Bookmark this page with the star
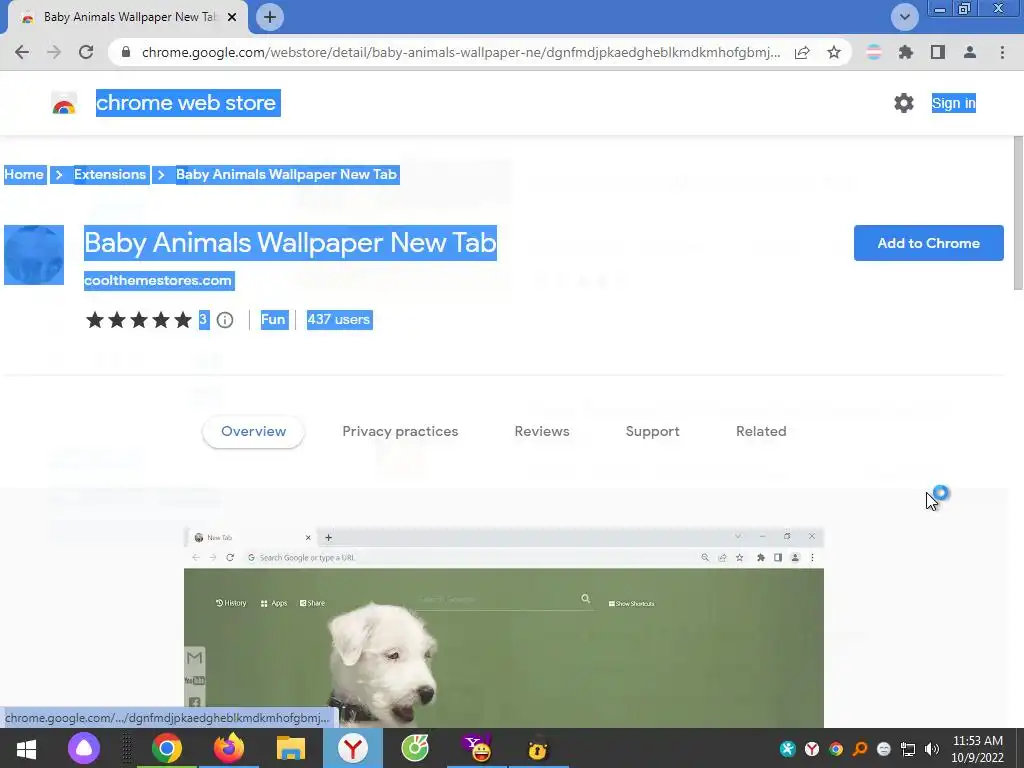Screen dimensions: 1024x768 [x=834, y=52]
